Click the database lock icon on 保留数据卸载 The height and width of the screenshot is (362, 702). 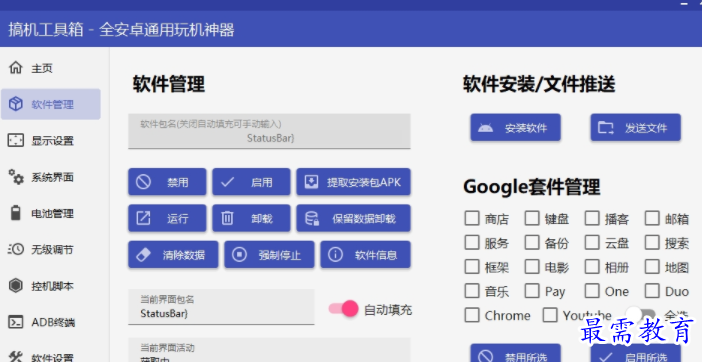[312, 218]
